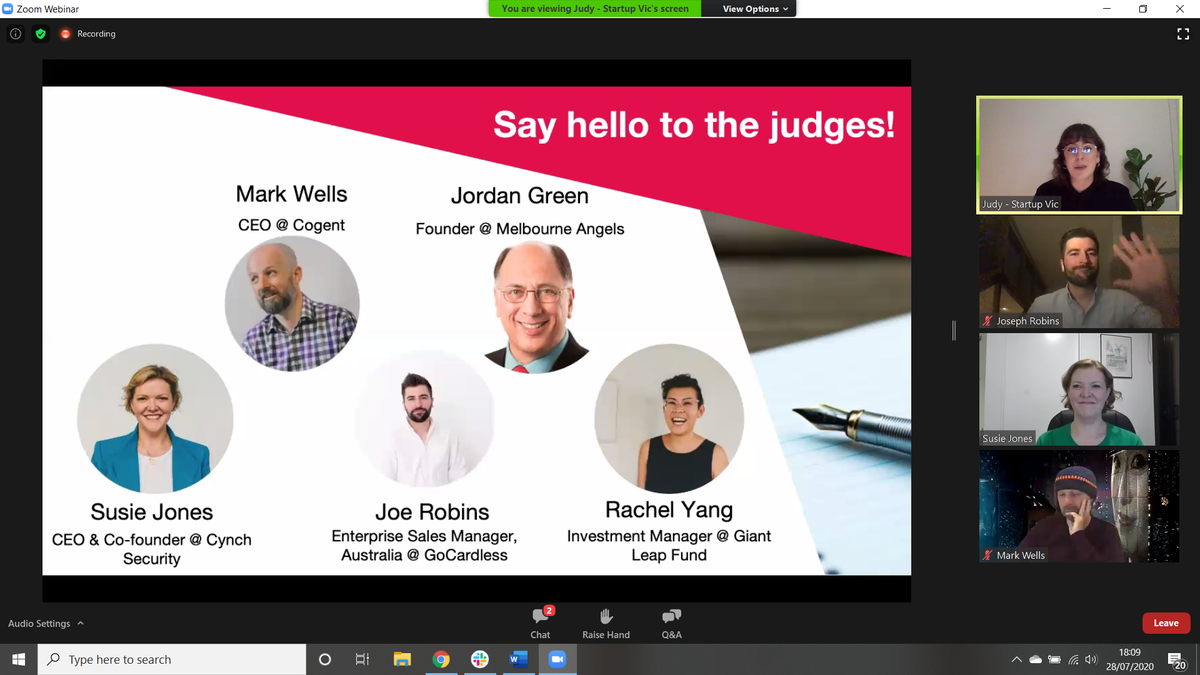
Task: Click the Audio Settings label
Action: (x=39, y=623)
